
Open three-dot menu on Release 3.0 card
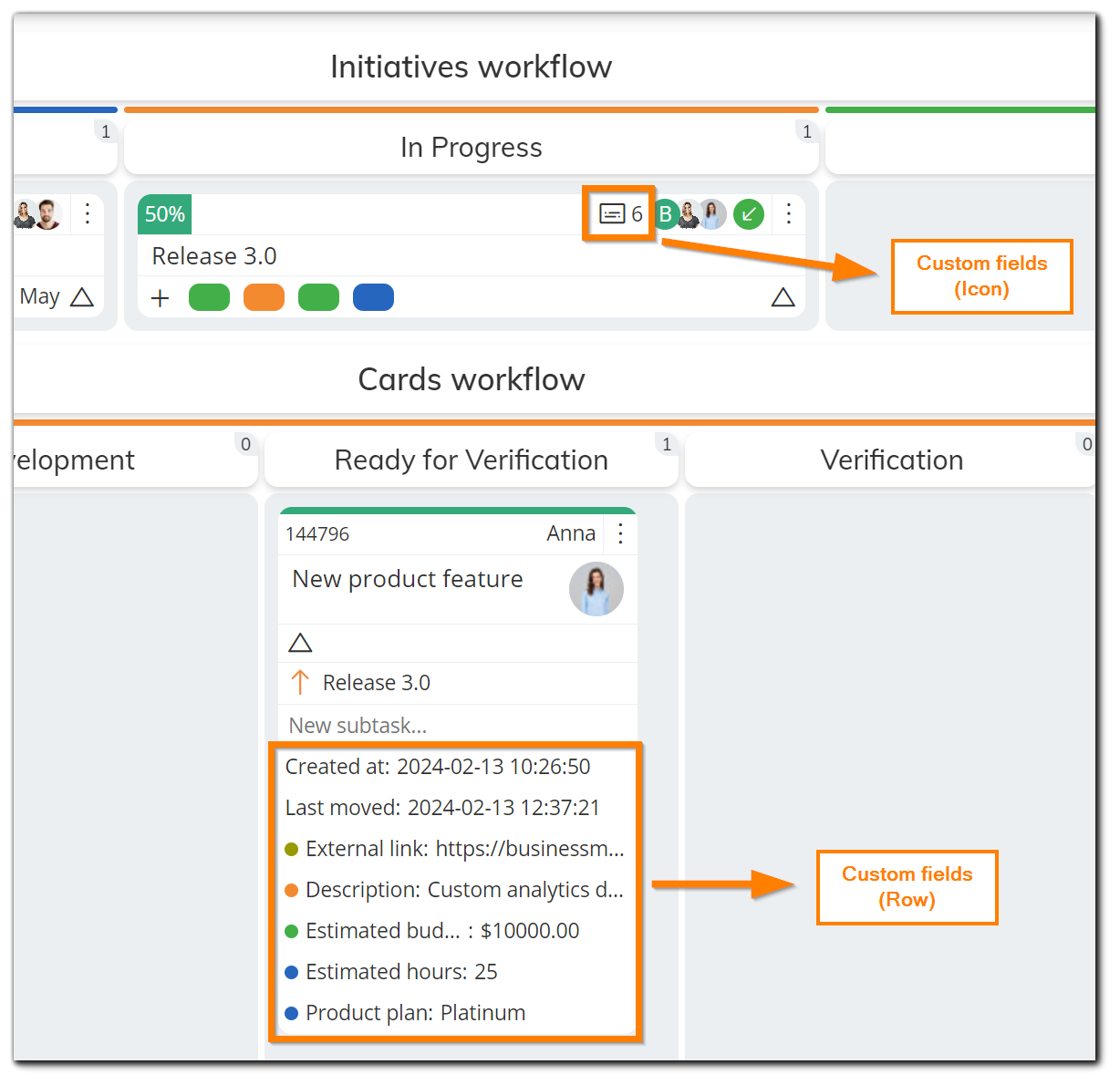click(x=789, y=214)
